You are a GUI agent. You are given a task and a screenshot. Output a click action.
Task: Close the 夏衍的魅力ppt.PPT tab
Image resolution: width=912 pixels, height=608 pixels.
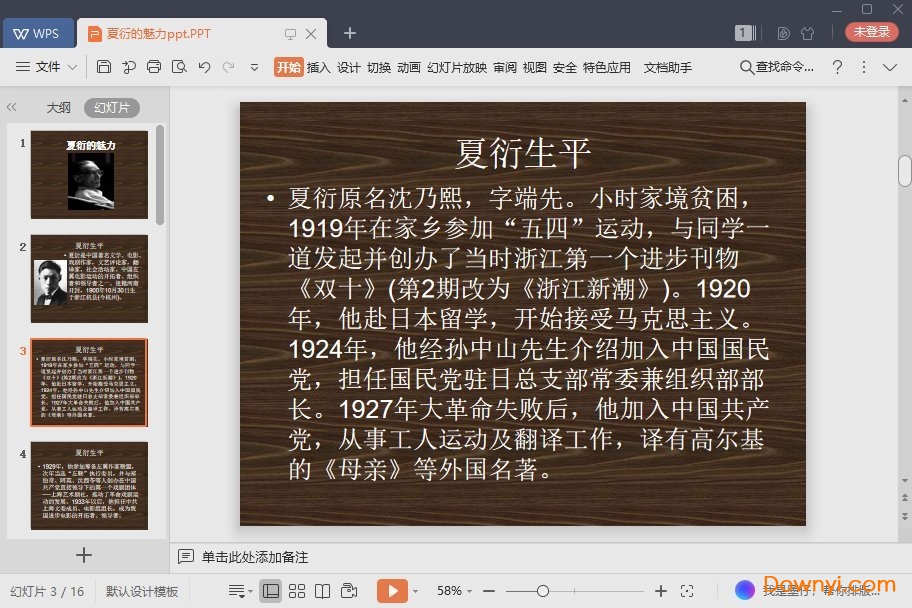(311, 34)
